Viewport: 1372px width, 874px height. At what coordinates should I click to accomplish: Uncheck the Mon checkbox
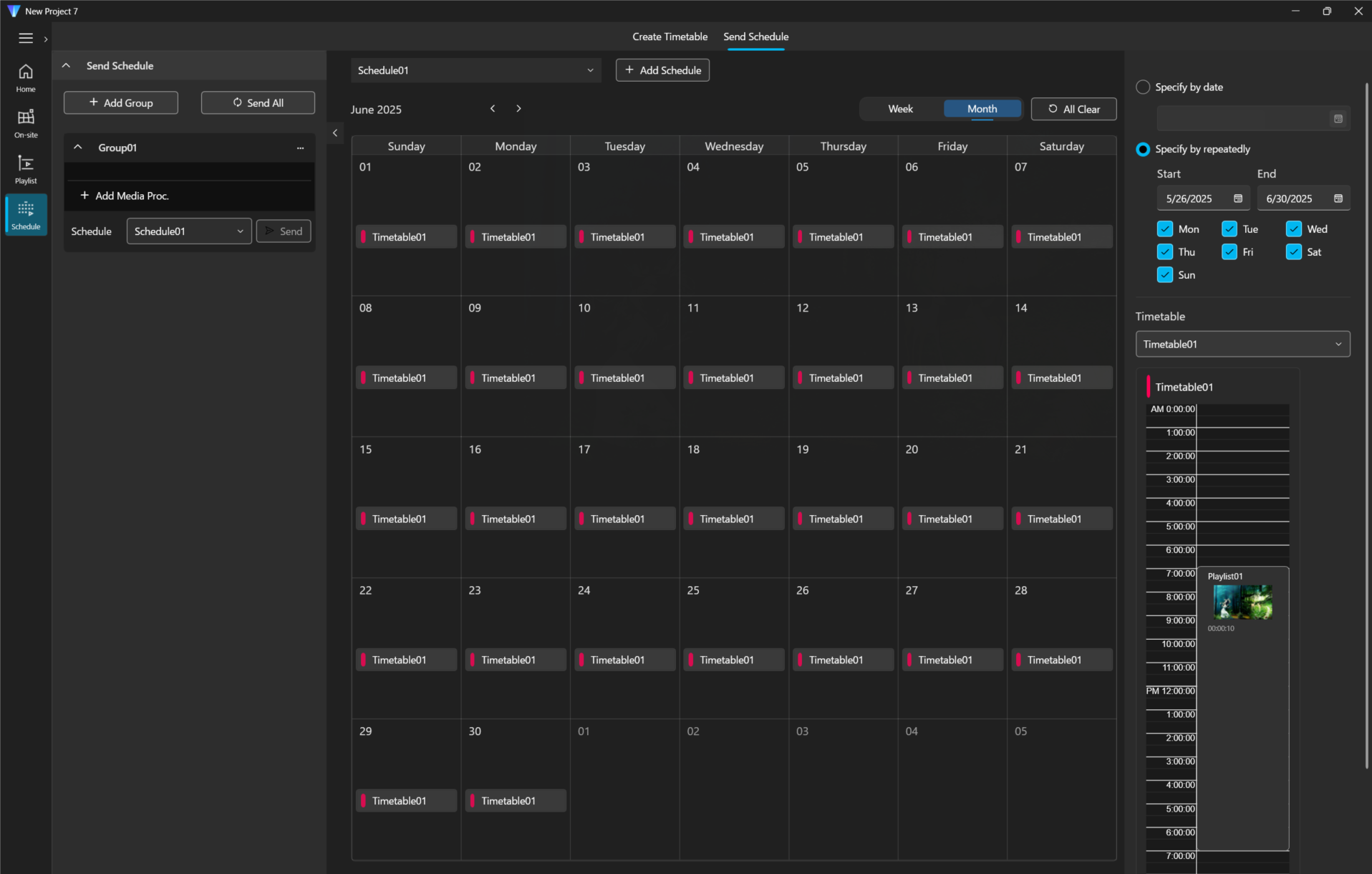point(1165,229)
